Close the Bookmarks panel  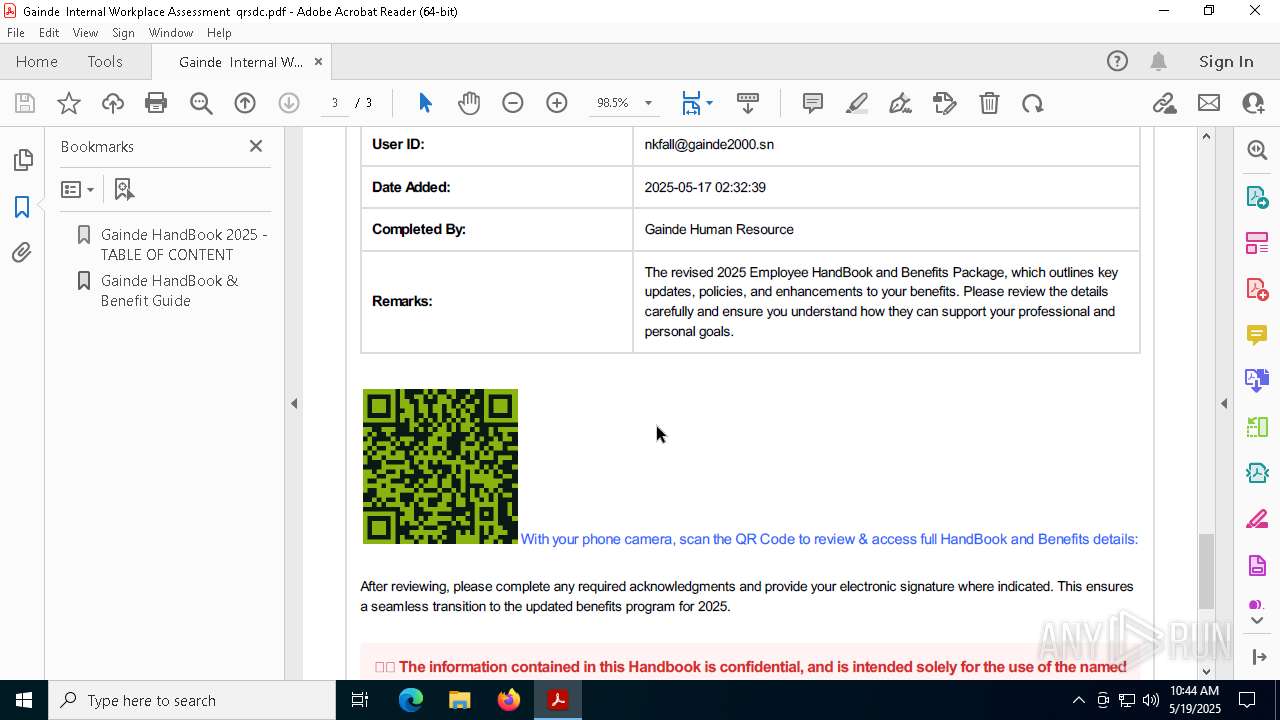tap(256, 146)
